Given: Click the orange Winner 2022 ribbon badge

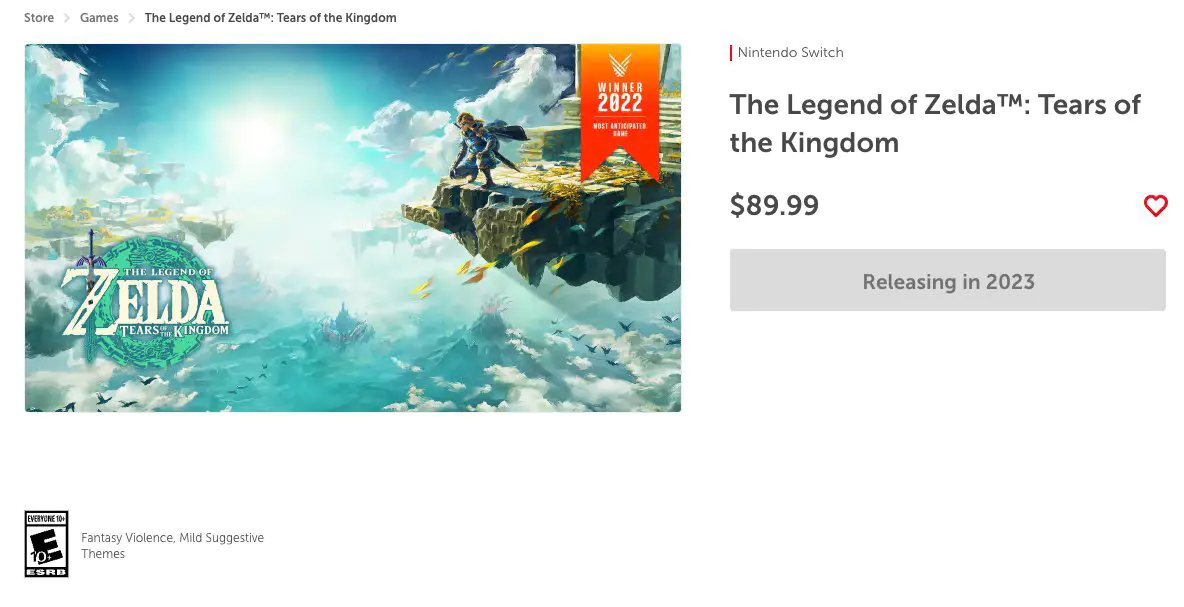Looking at the screenshot, I should pos(620,112).
